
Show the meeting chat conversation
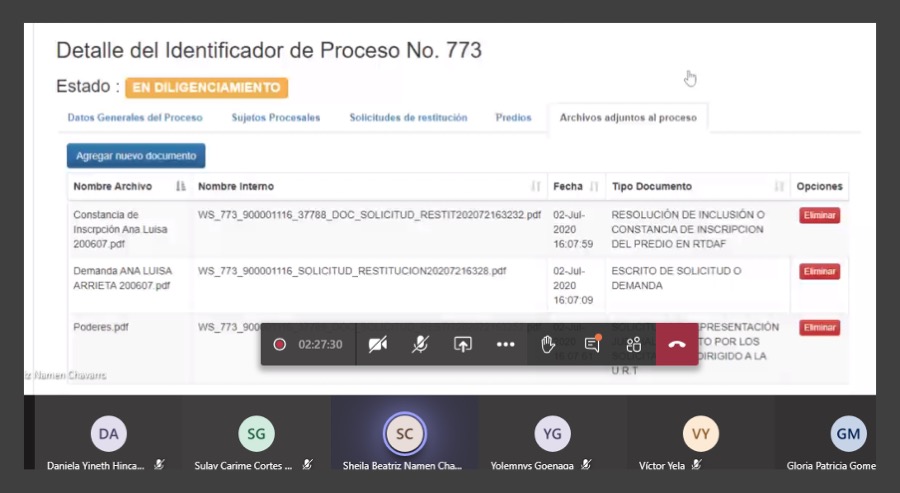(592, 344)
